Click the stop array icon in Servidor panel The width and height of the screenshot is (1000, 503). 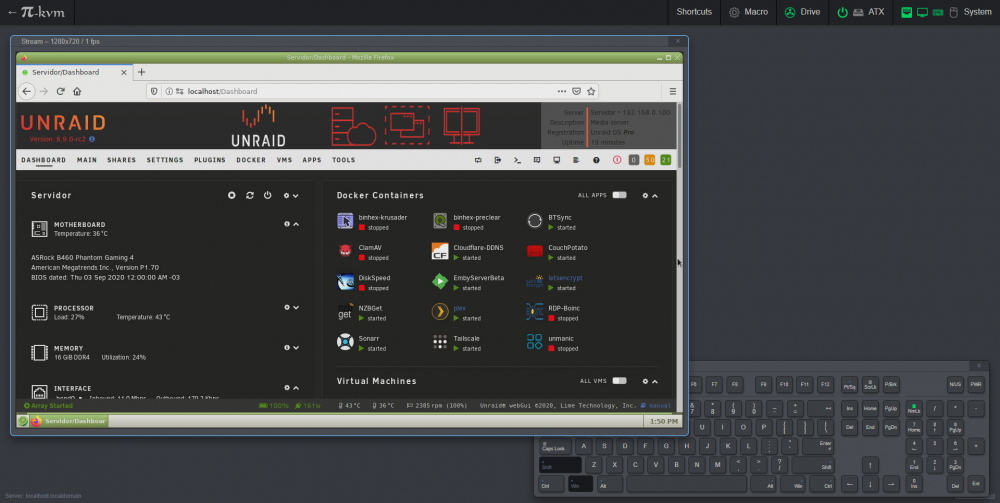tap(232, 195)
